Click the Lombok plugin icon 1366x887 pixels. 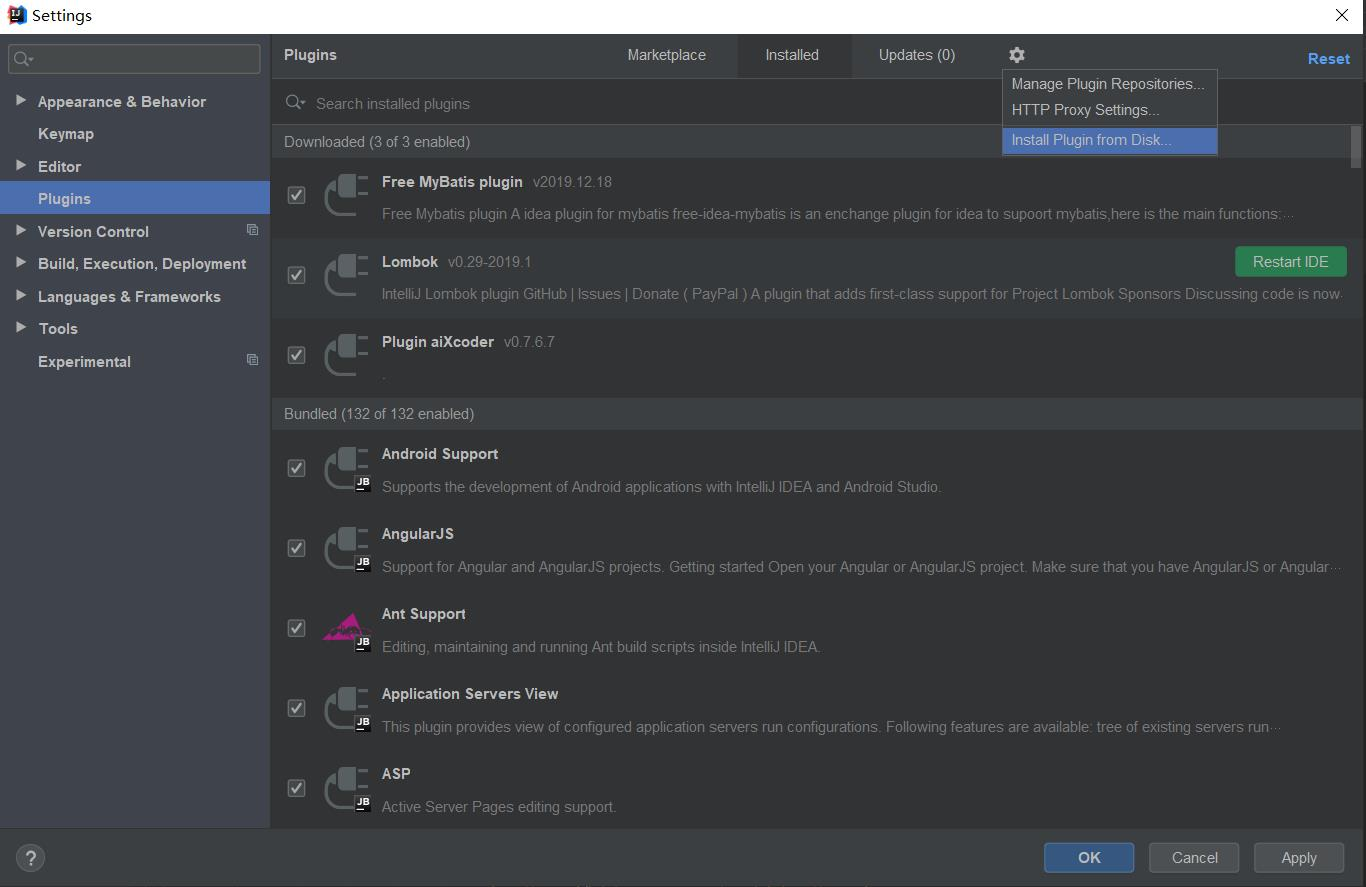[x=347, y=275]
